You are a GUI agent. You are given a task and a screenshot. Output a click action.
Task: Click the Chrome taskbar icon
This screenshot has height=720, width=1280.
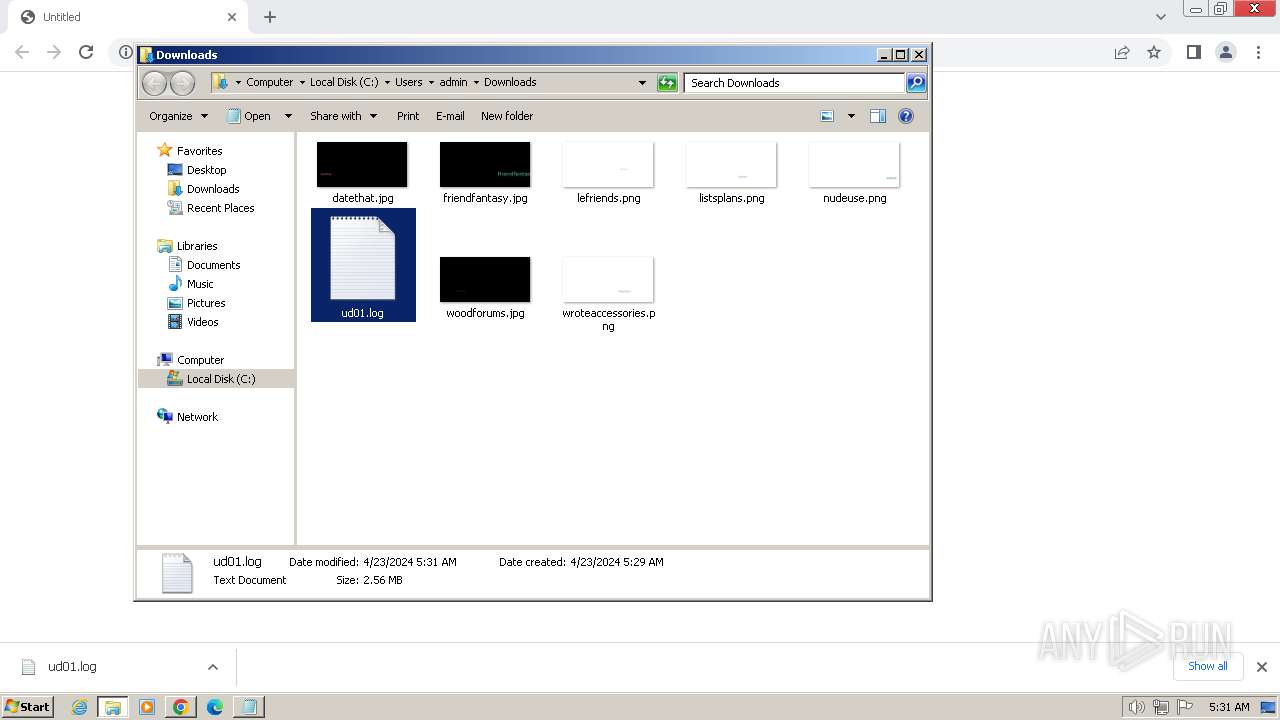coord(181,707)
